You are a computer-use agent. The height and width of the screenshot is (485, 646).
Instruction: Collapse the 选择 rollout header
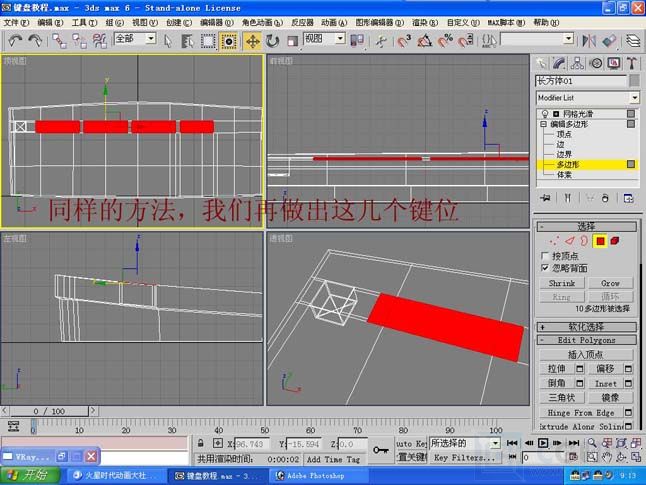586,226
